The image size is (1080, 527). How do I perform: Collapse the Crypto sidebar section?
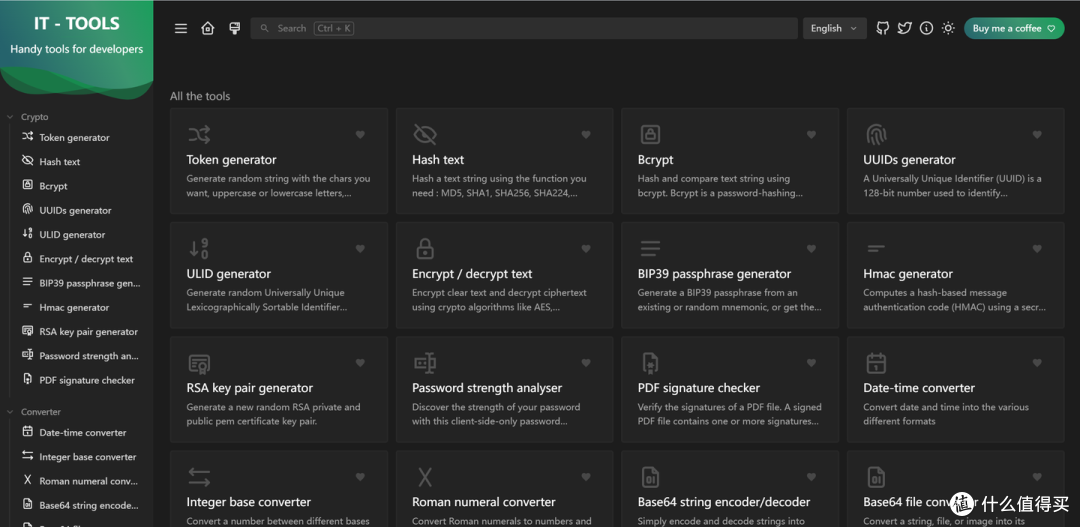click(28, 117)
